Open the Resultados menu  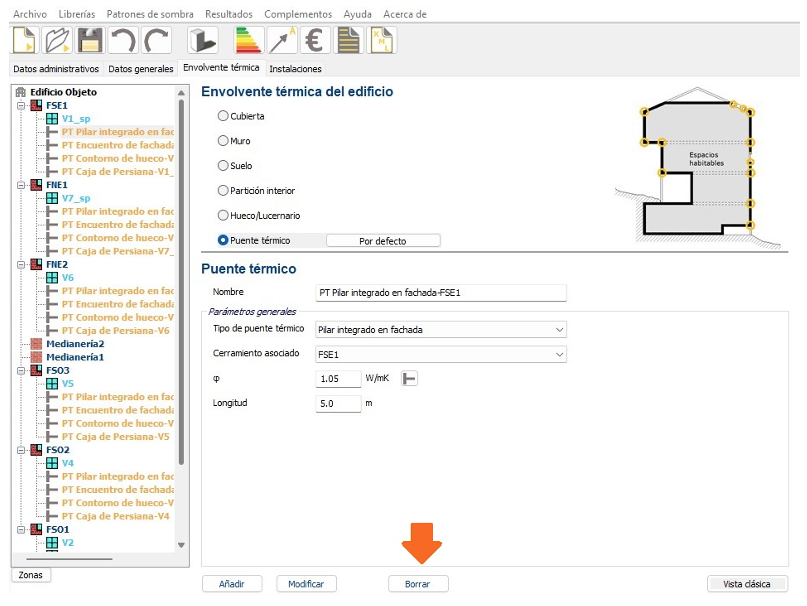pyautogui.click(x=228, y=14)
